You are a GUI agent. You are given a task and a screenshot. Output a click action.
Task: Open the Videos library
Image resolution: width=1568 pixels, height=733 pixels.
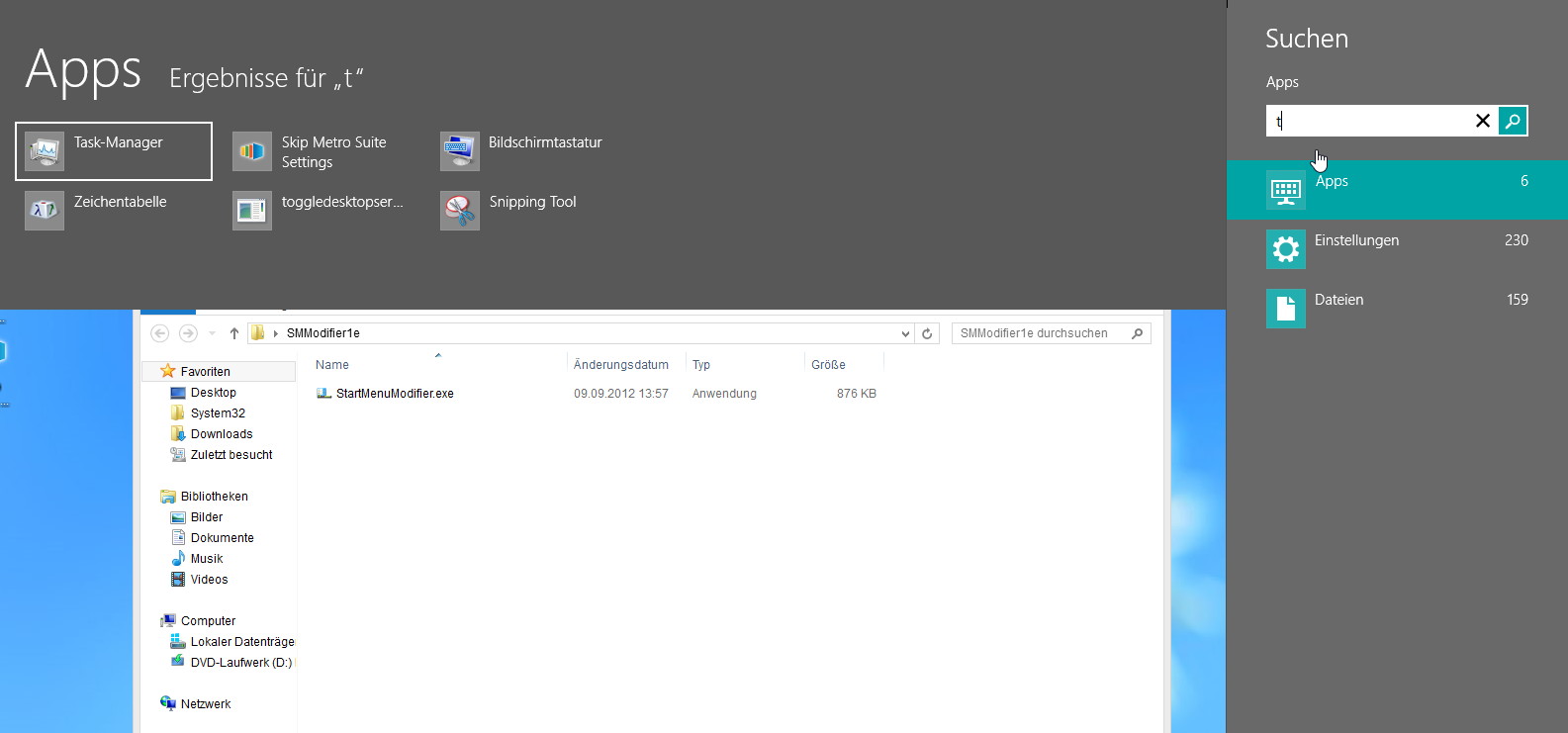pos(209,580)
